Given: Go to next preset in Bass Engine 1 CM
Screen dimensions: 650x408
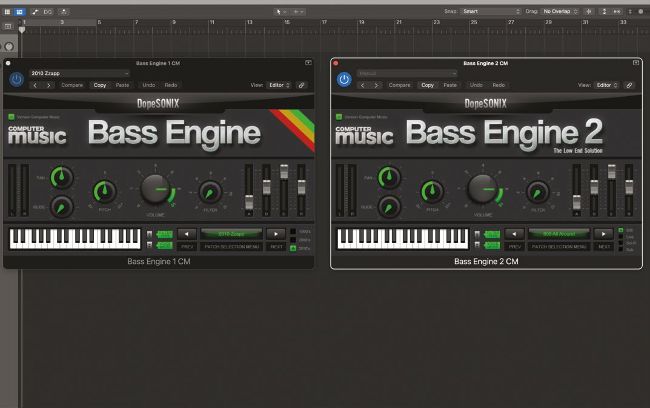Looking at the screenshot, I should click(x=49, y=85).
